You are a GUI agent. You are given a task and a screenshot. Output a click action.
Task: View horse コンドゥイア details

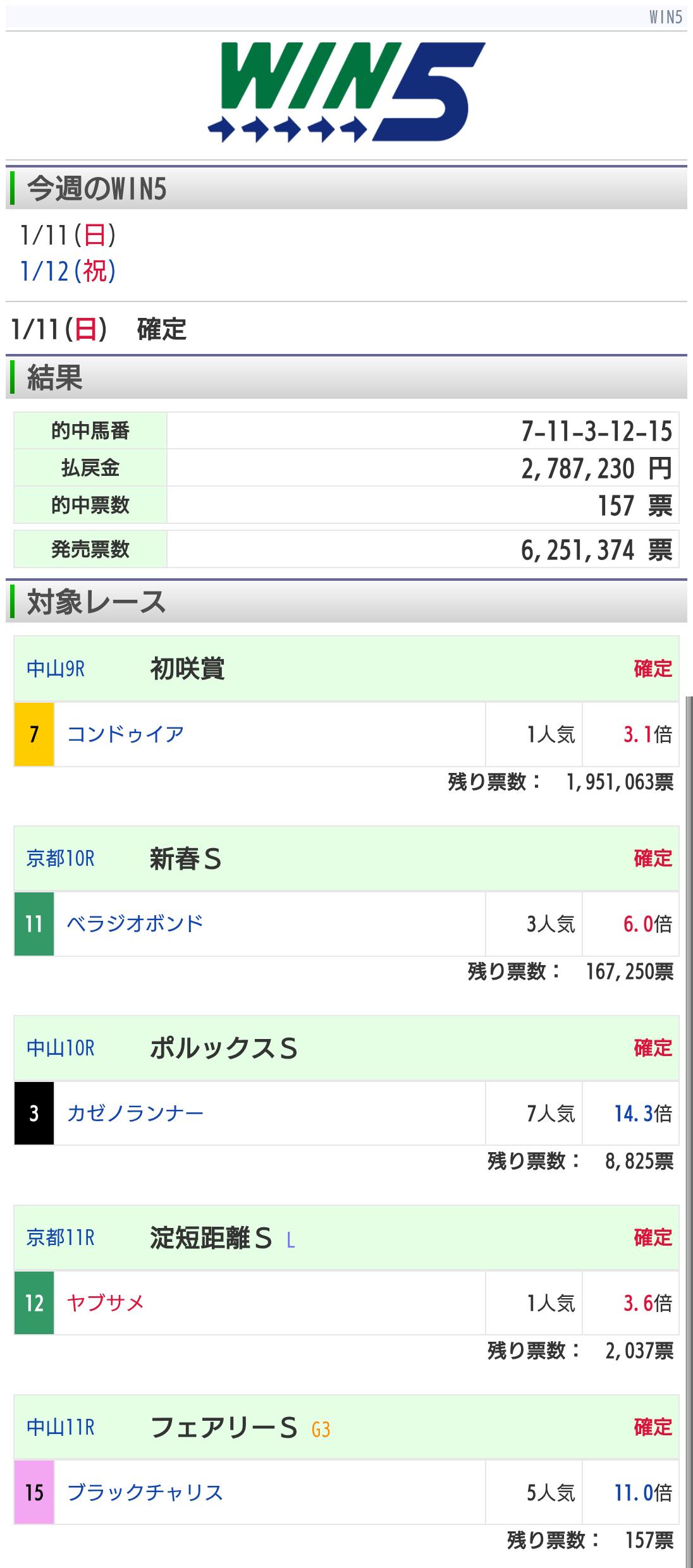pos(125,734)
